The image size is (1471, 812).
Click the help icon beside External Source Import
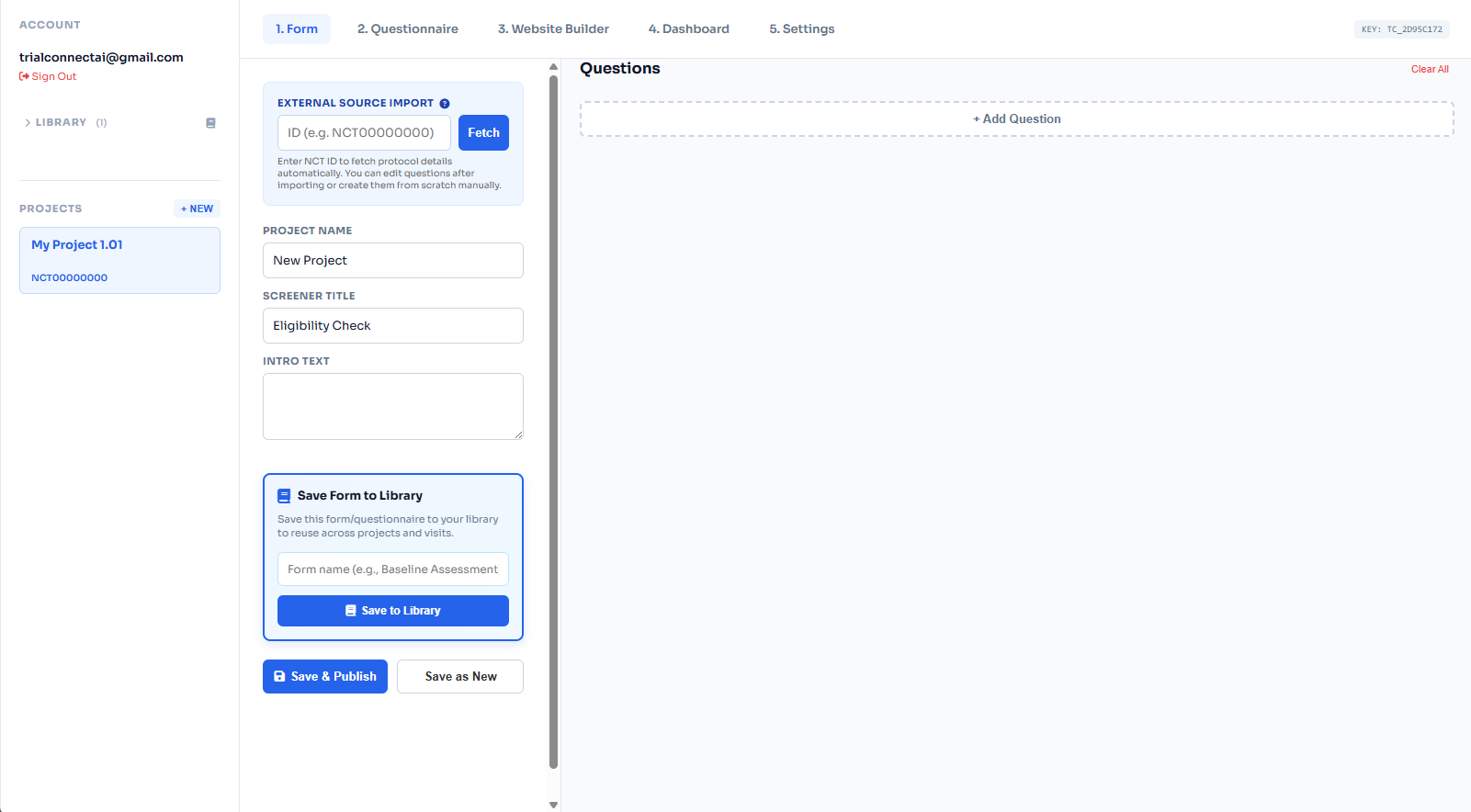[445, 104]
